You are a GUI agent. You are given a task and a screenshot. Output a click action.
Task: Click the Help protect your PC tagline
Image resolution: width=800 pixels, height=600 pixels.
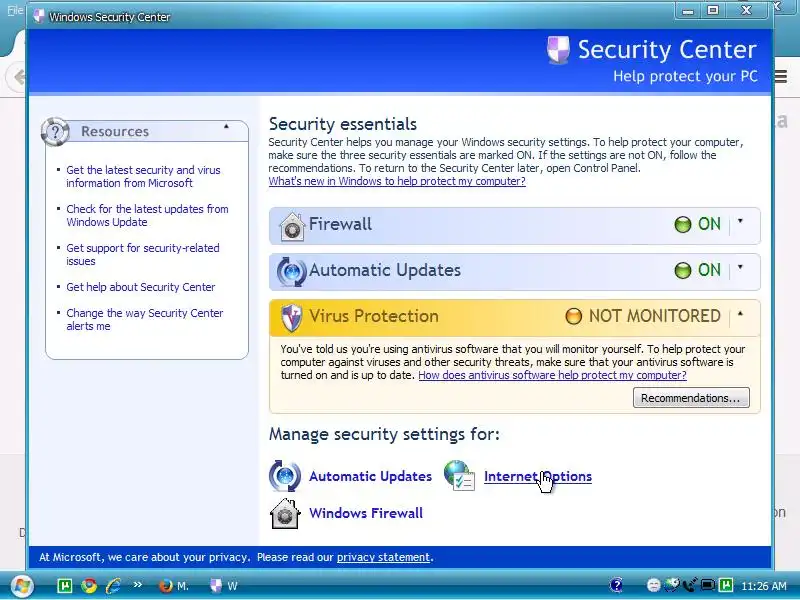click(x=685, y=76)
